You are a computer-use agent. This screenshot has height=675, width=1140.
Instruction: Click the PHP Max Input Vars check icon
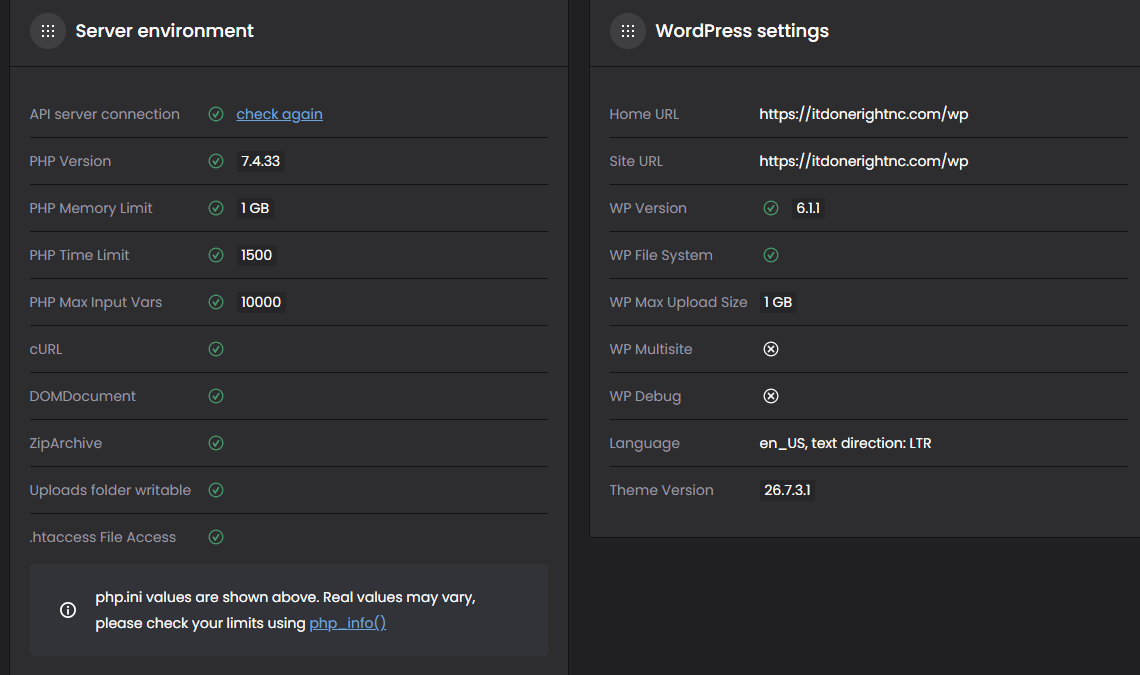tap(216, 302)
